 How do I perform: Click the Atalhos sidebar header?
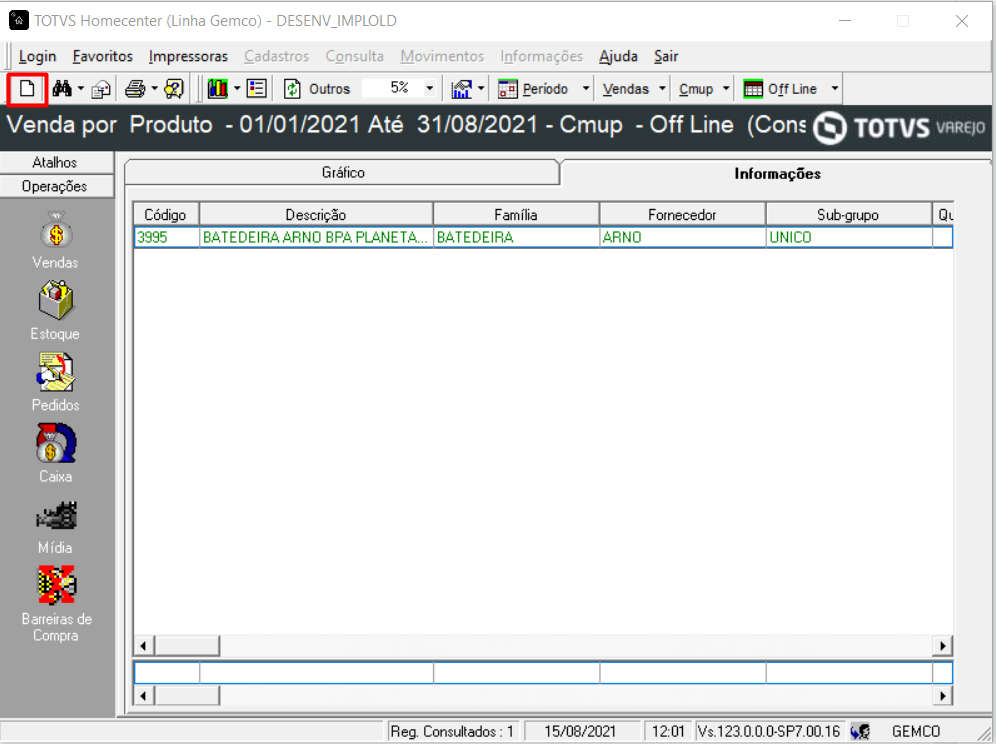click(57, 162)
